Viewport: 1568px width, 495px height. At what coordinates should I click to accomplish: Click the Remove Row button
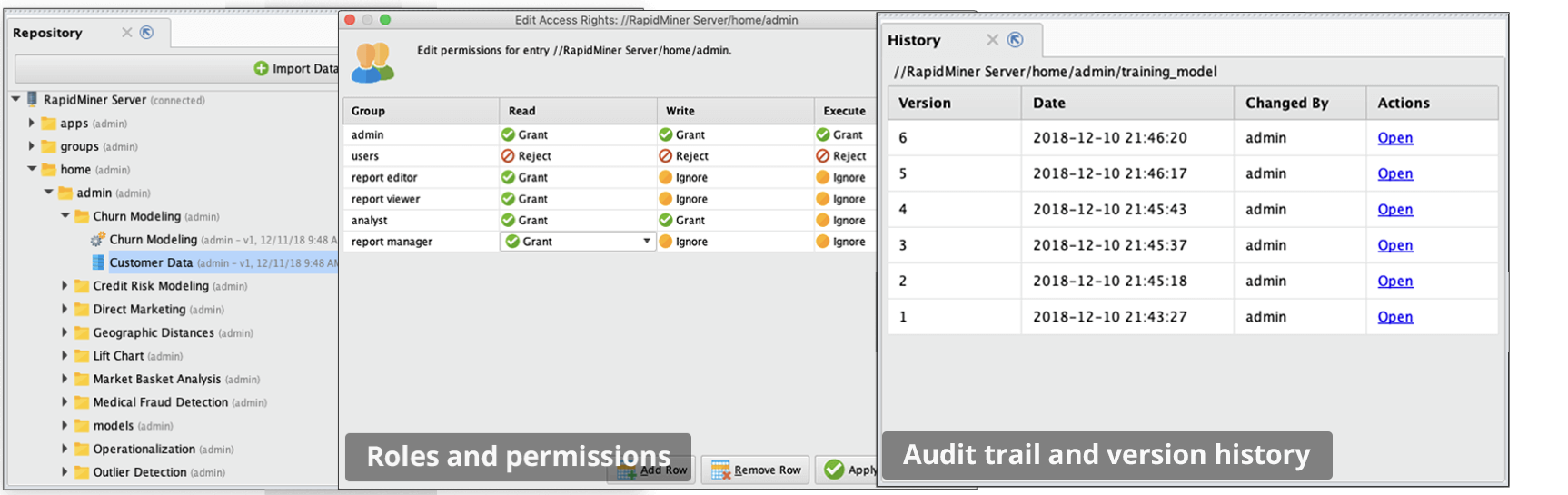[x=756, y=470]
